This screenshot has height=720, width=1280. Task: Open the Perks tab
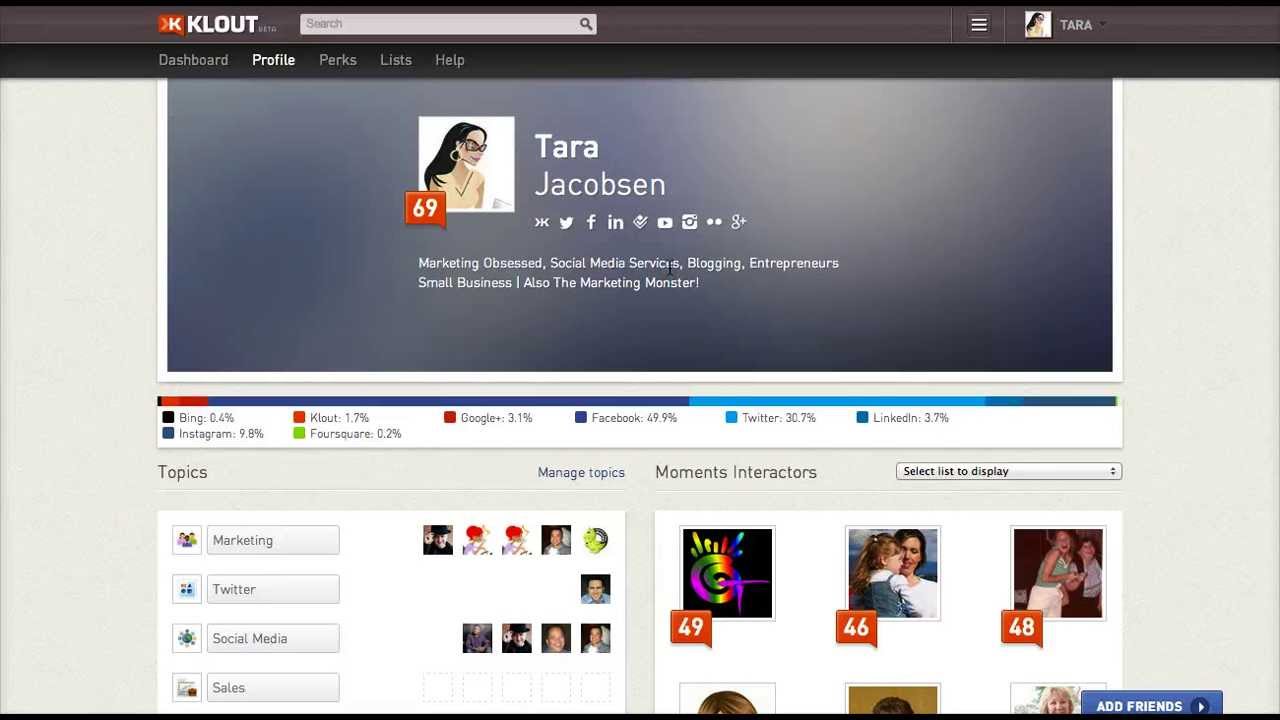tap(338, 60)
